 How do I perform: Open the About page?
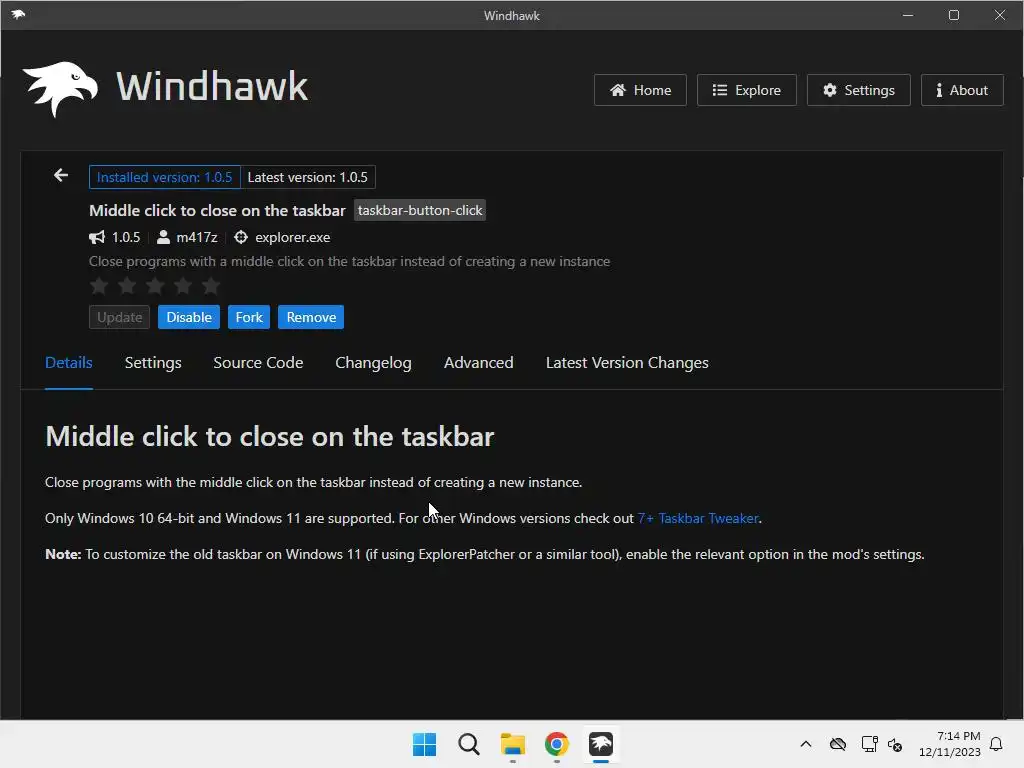(x=962, y=90)
